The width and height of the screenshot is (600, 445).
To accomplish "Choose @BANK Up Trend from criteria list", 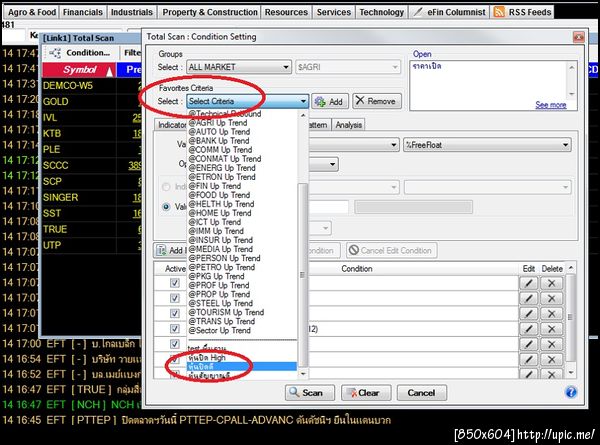I will [x=218, y=141].
